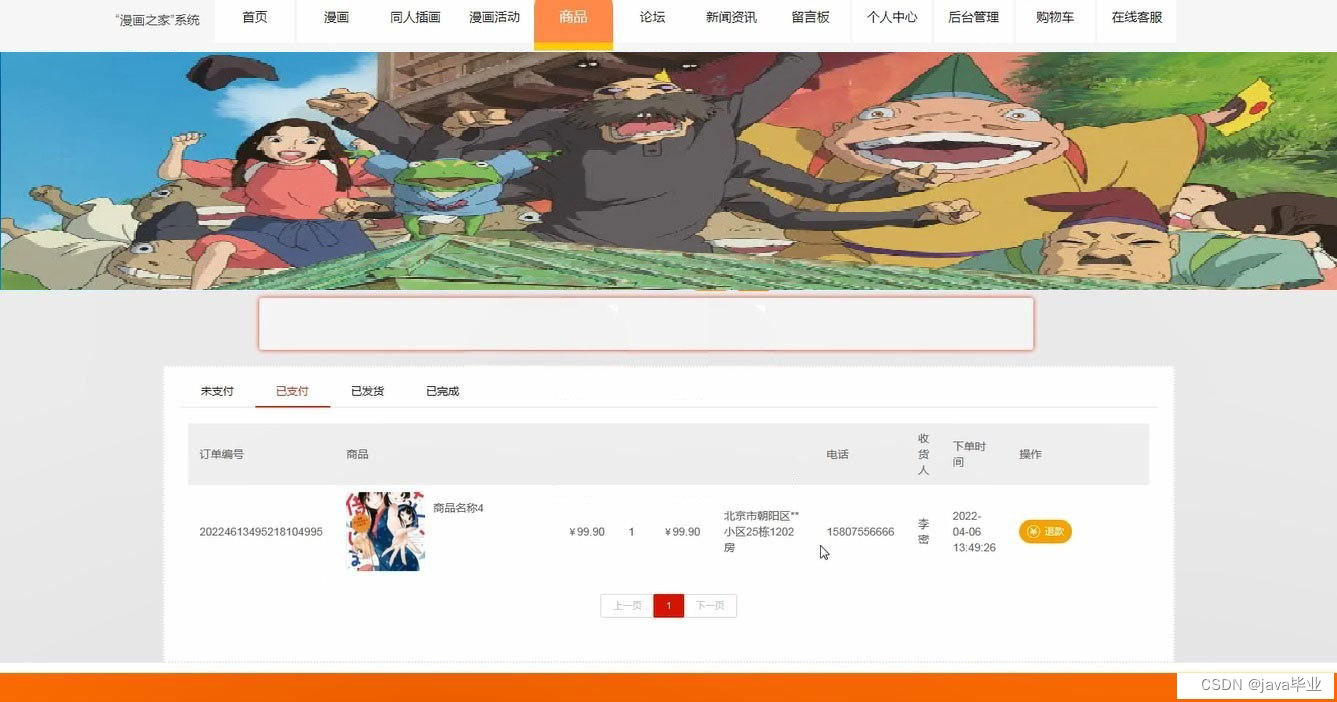
Task: Click the animated banner image
Action: [x=668, y=171]
